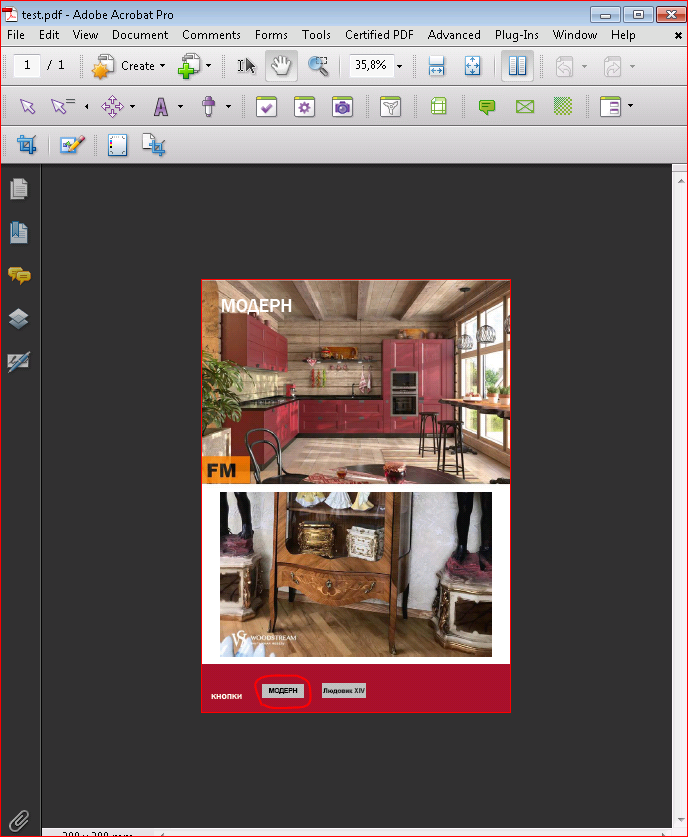
Task: Open the File menu
Action: pos(16,35)
